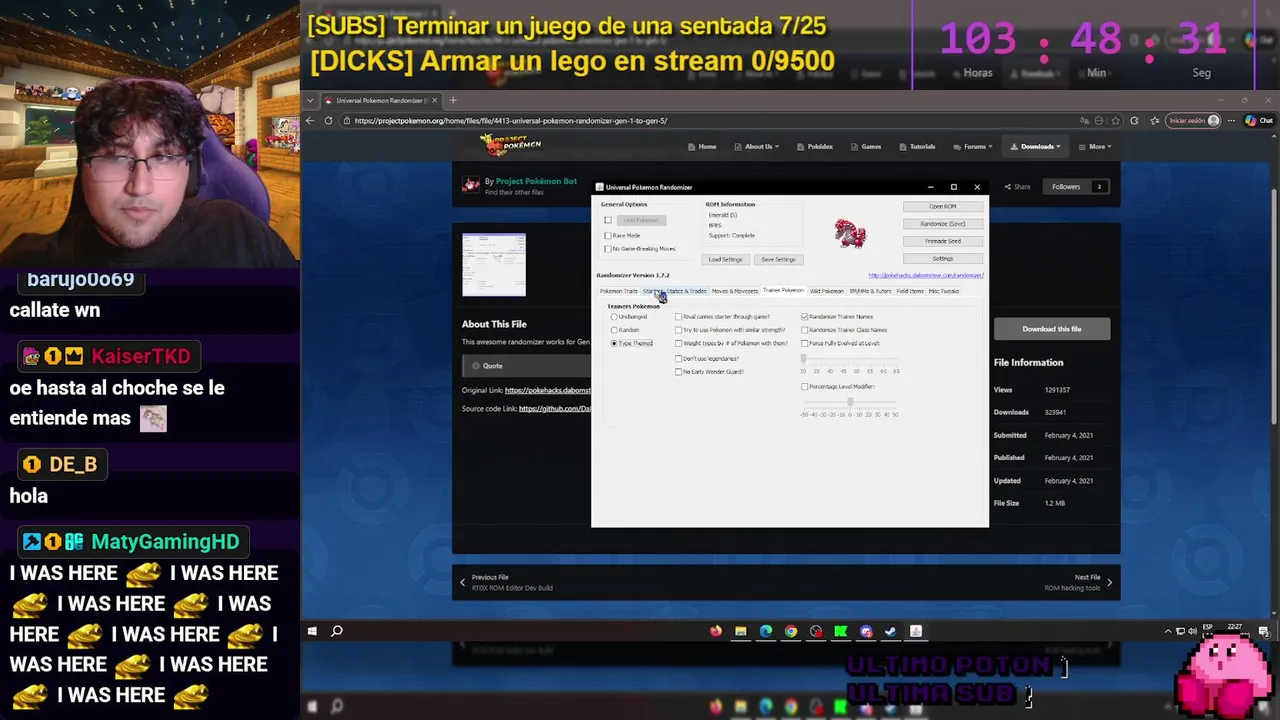Click the Open ROM button
1280x720 pixels.
(943, 206)
